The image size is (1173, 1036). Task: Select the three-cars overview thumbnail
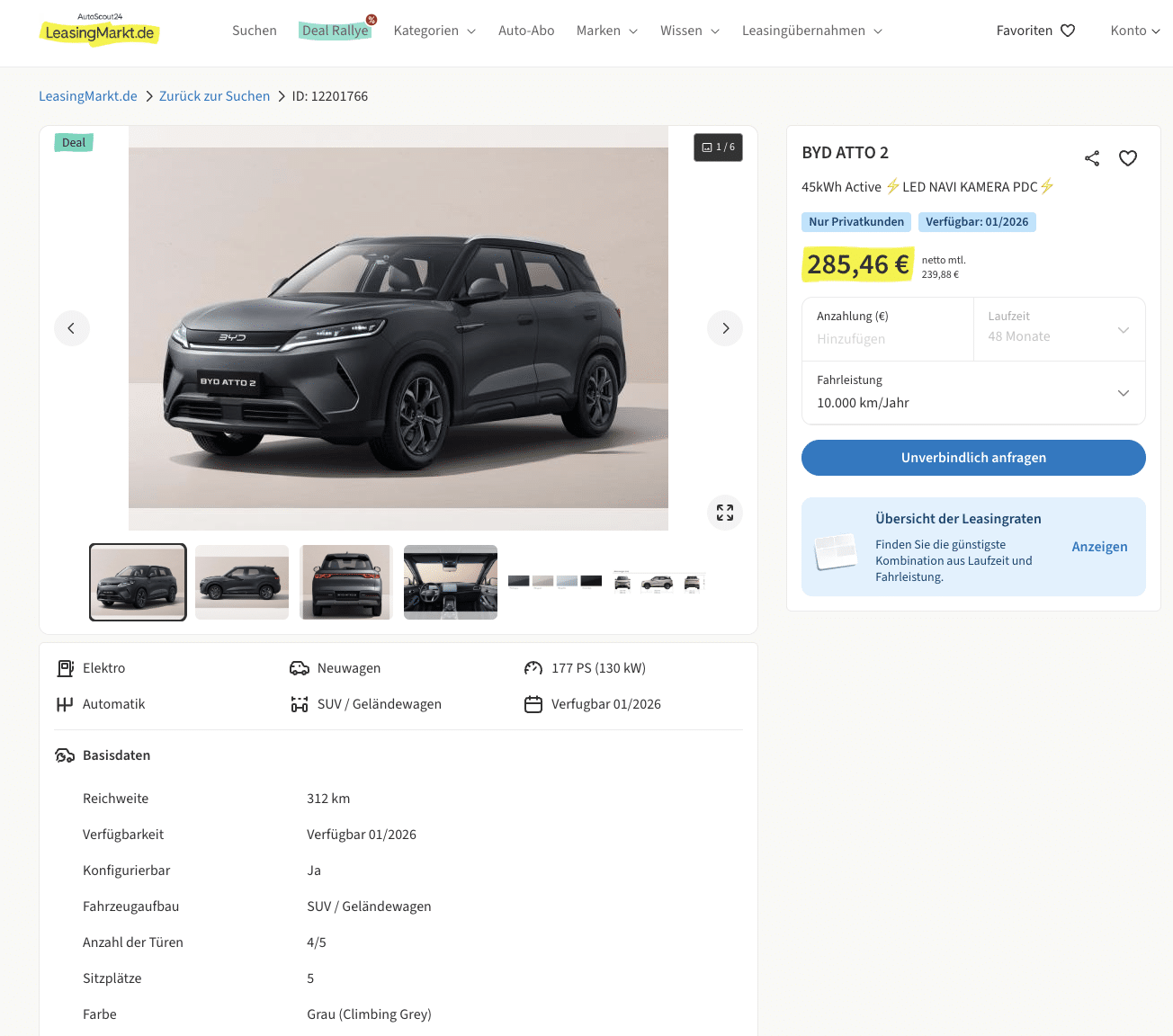click(x=658, y=582)
